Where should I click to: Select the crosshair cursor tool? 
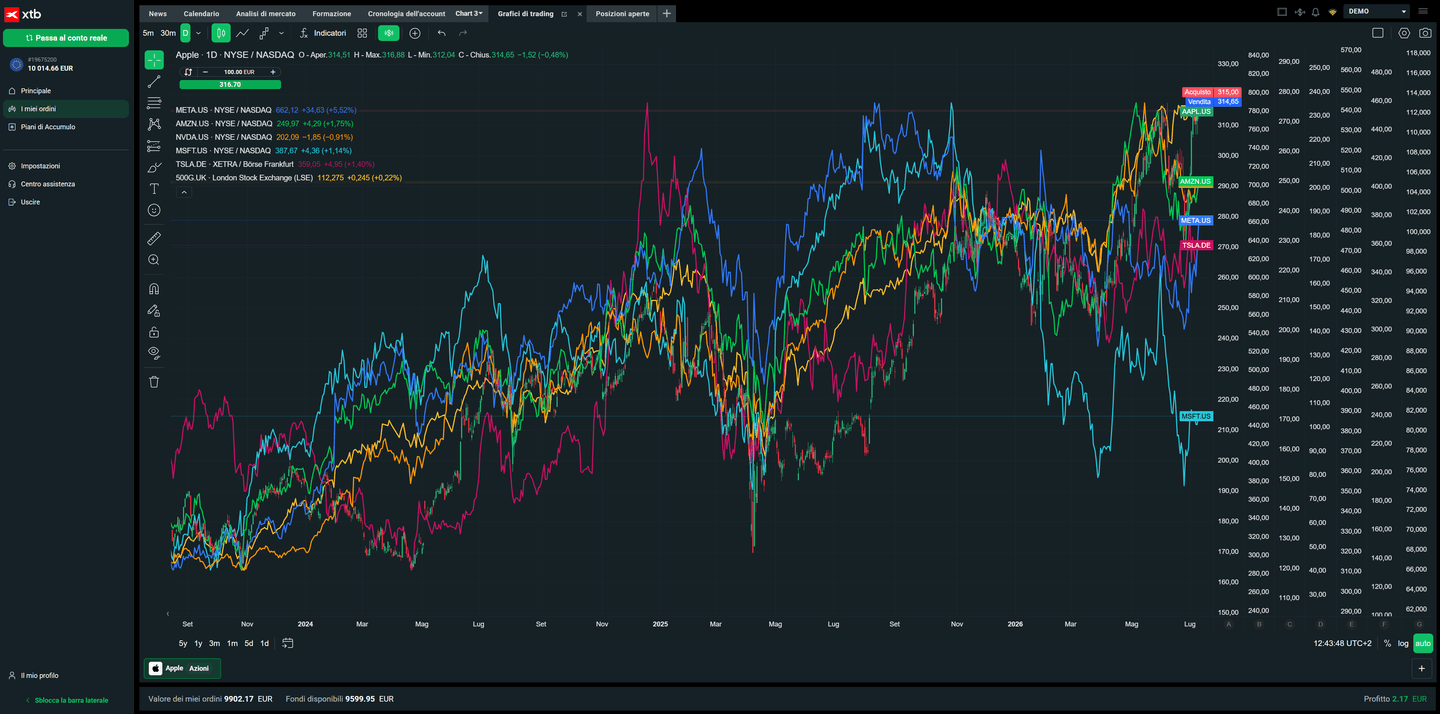pyautogui.click(x=154, y=60)
